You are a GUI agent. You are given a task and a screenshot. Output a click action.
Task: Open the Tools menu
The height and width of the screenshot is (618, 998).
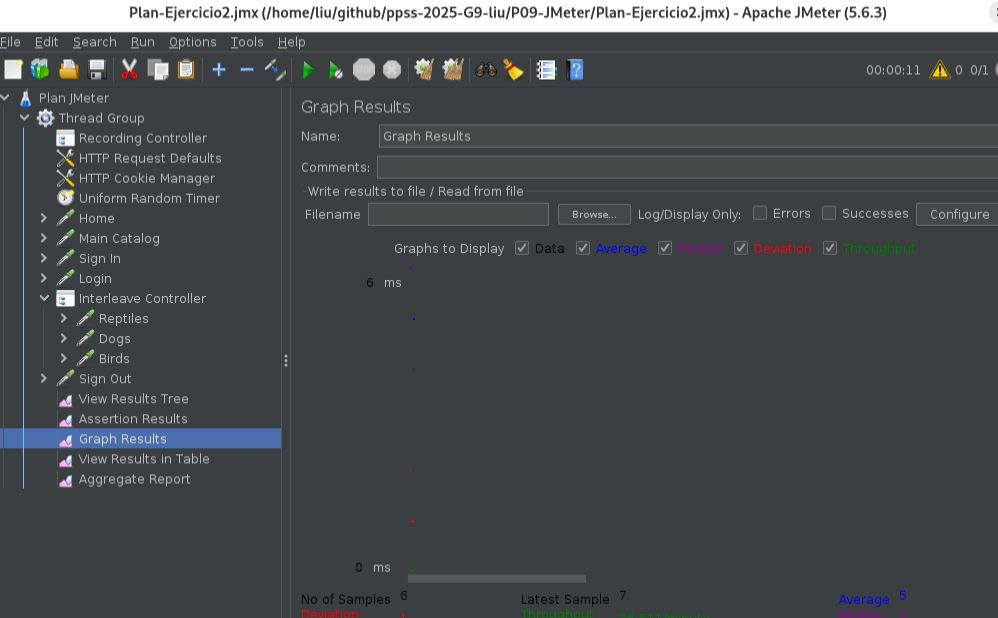[247, 42]
